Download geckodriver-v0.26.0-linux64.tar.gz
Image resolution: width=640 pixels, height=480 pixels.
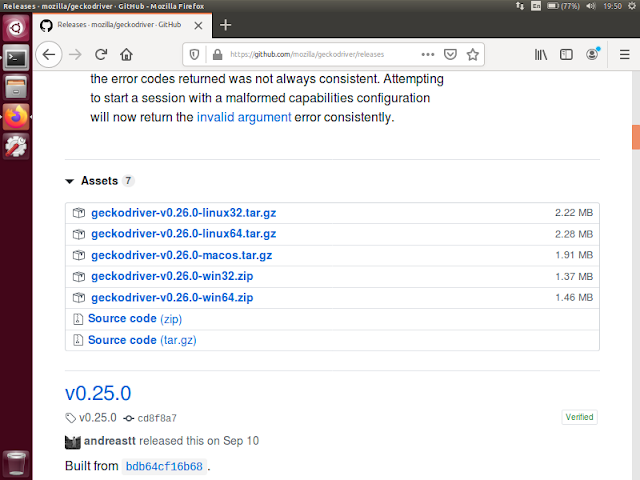(183, 234)
